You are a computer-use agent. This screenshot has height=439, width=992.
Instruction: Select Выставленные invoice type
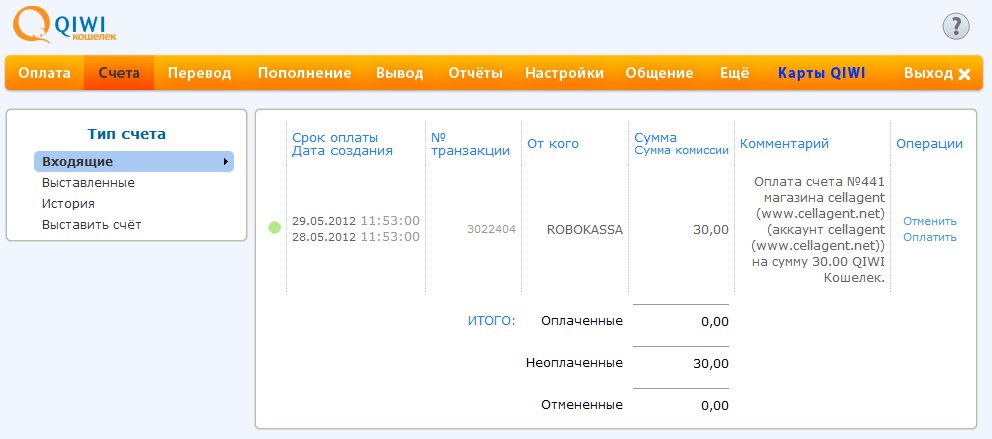(89, 183)
